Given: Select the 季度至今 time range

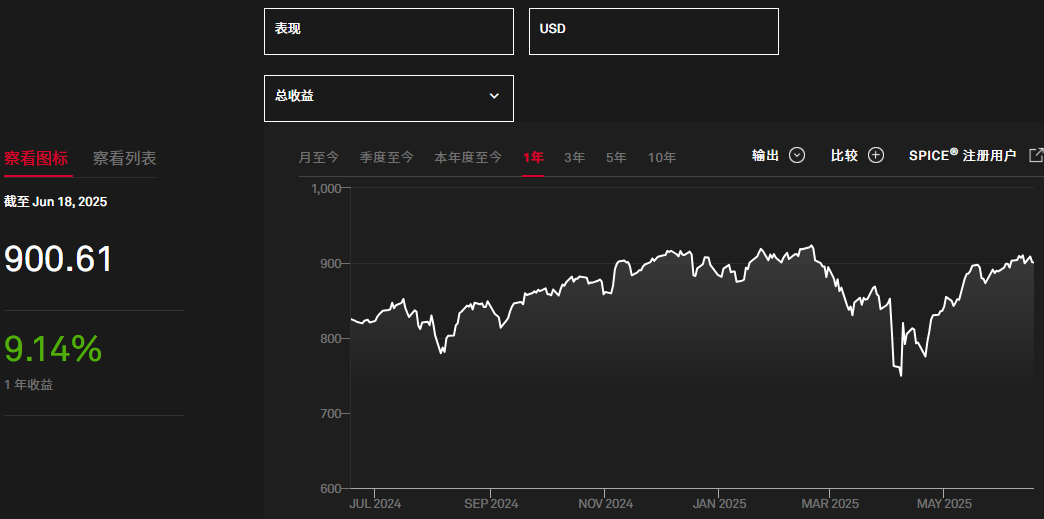Looking at the screenshot, I should [387, 158].
